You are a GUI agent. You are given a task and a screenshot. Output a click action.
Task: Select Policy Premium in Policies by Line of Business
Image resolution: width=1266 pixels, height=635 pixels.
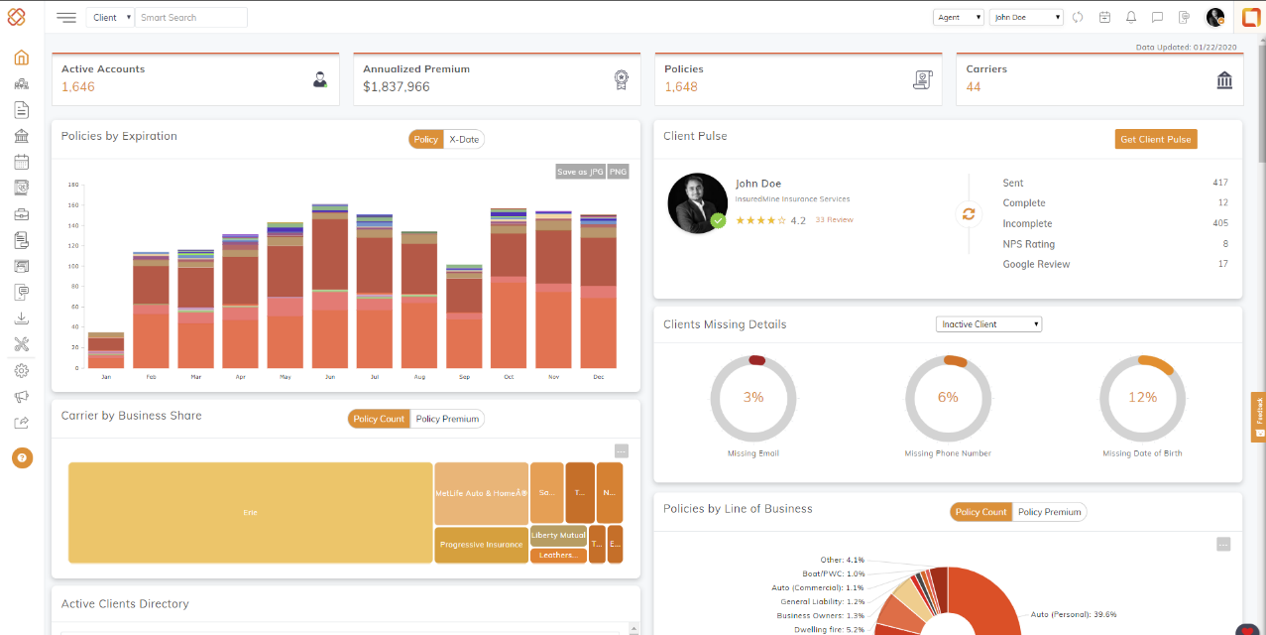(x=1049, y=512)
